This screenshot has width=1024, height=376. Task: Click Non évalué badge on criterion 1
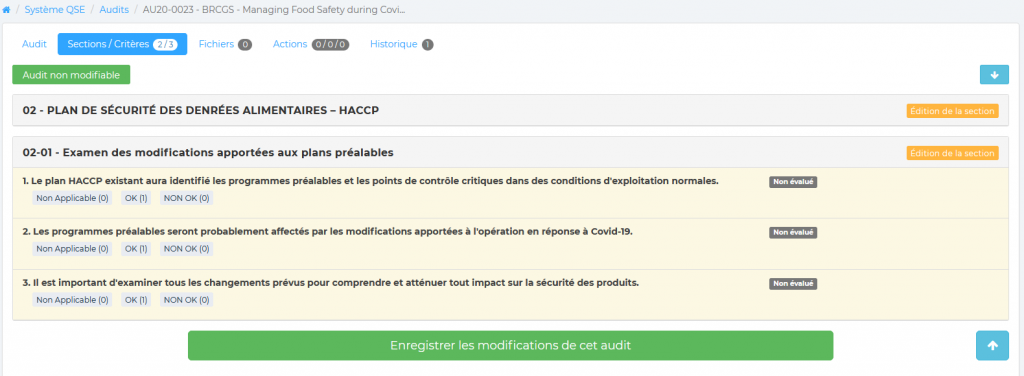793,182
